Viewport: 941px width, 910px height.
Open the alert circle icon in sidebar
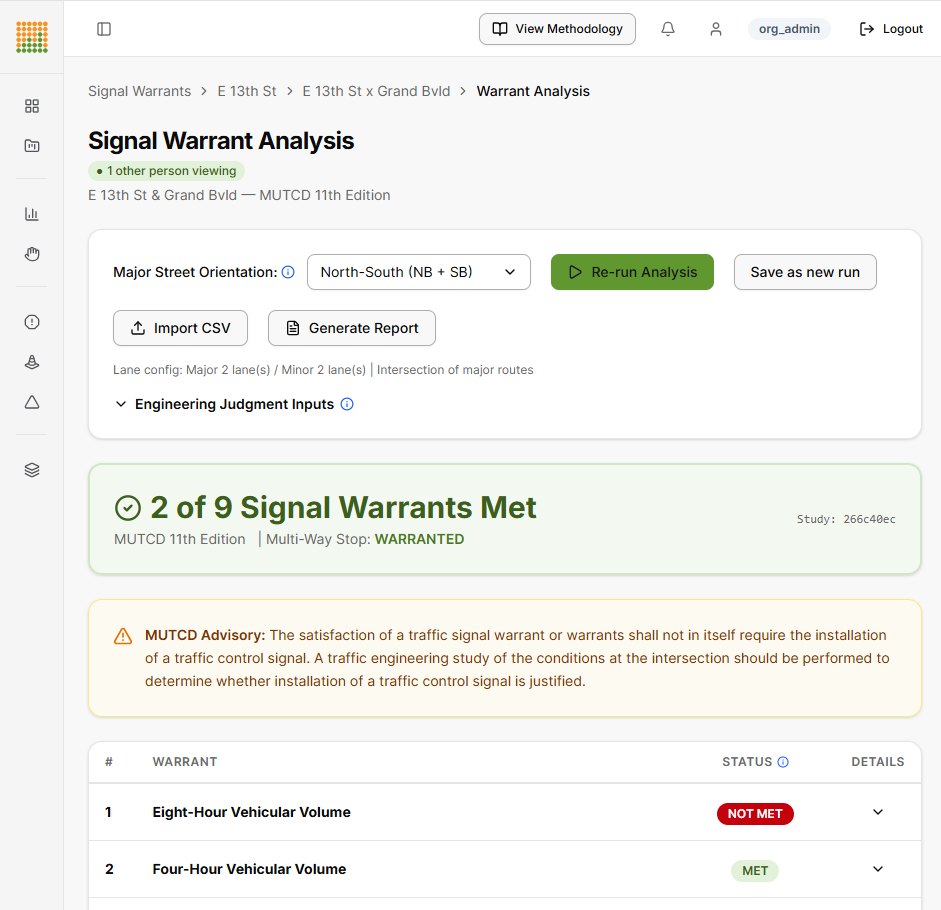pos(32,322)
